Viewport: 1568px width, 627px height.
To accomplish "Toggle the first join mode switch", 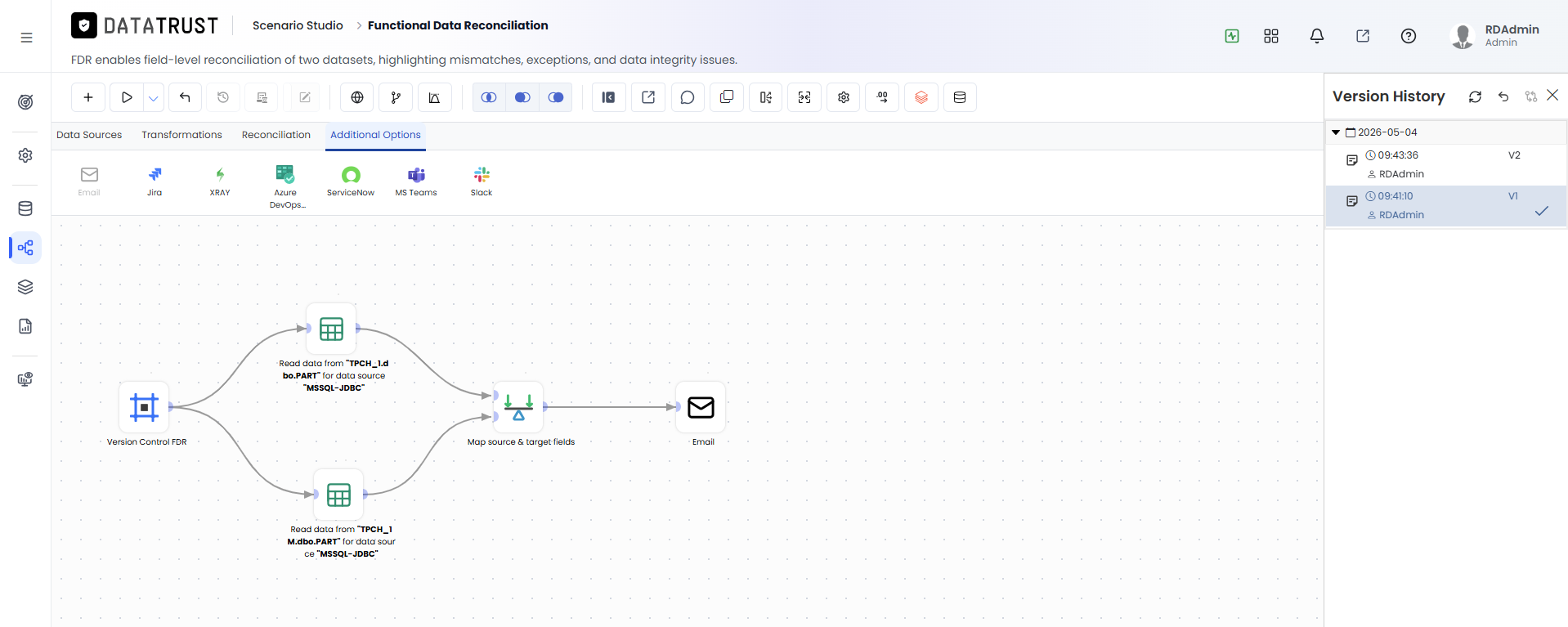I will [x=489, y=97].
